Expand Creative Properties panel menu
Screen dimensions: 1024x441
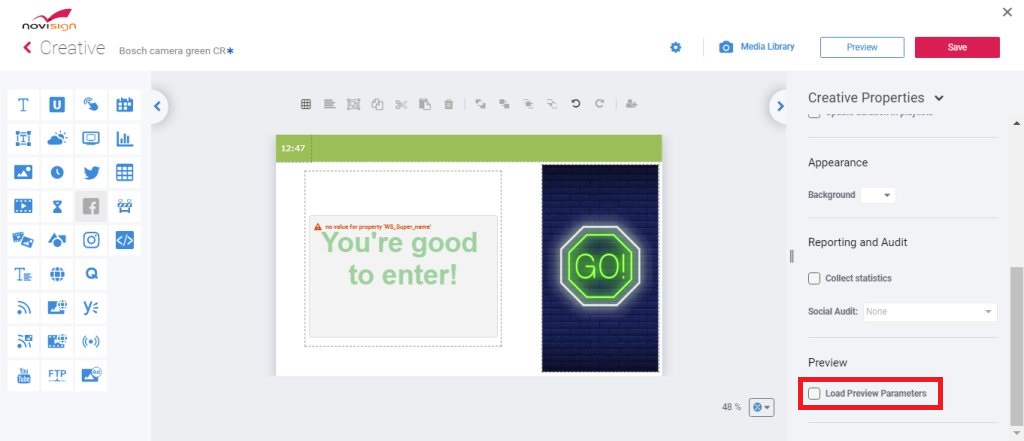(939, 98)
